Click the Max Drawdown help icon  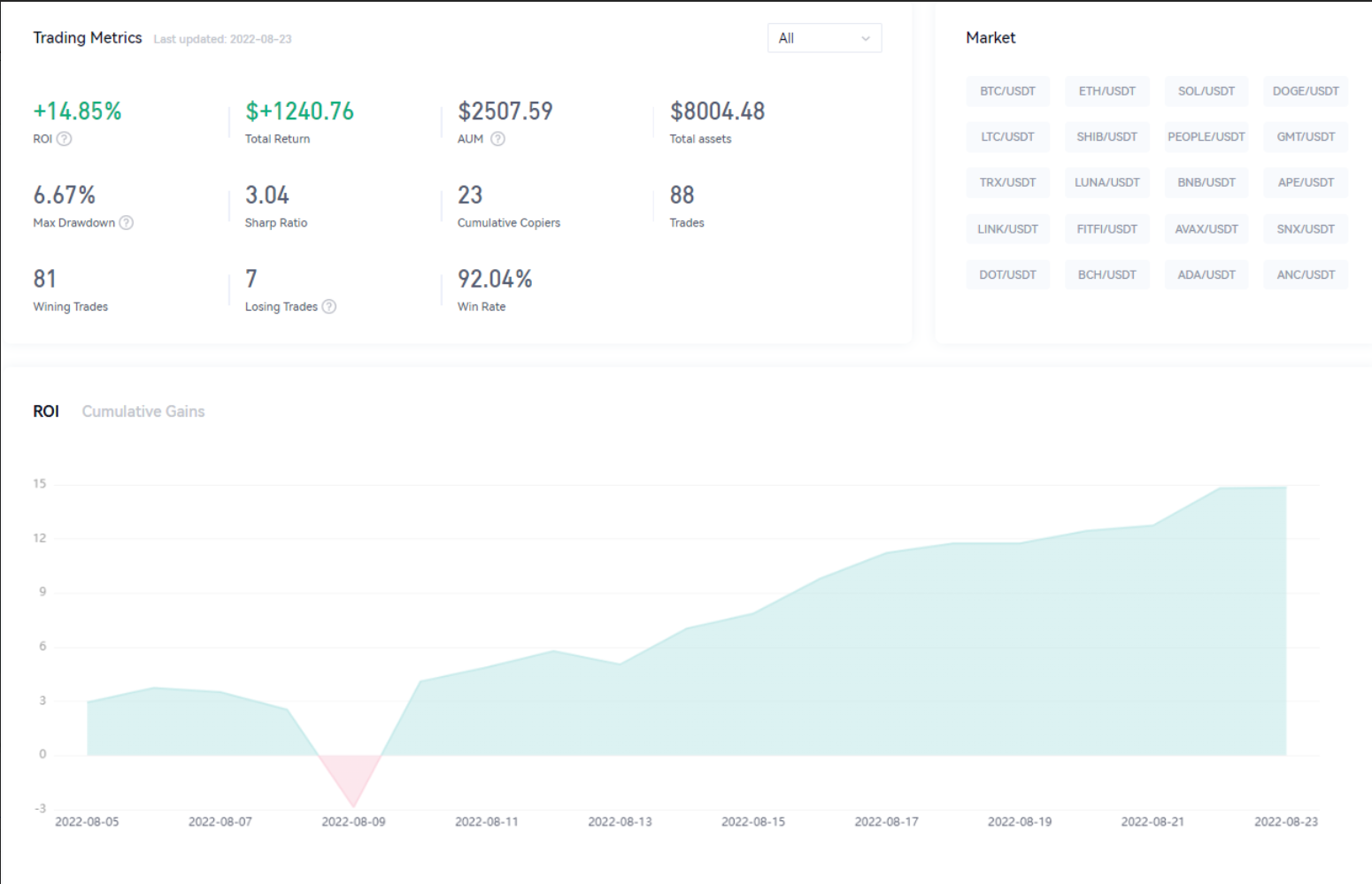click(x=127, y=223)
